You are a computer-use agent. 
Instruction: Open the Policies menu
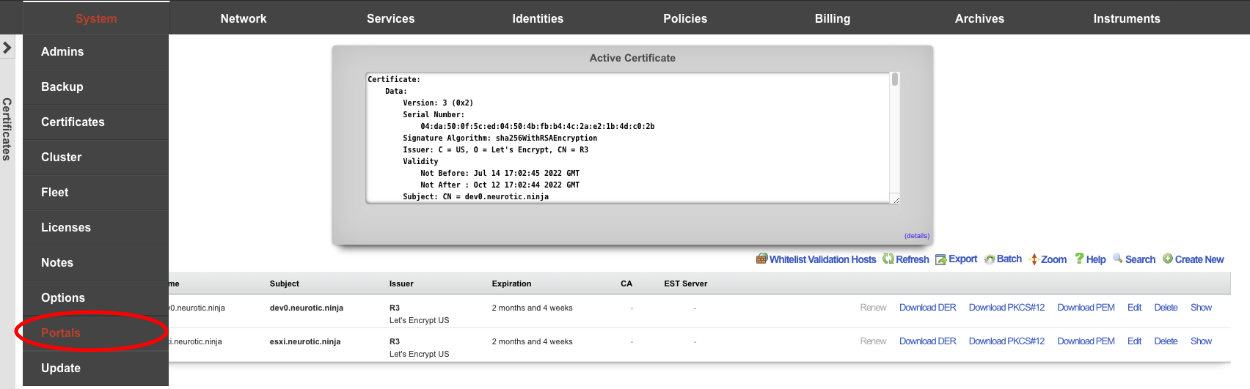[x=685, y=18]
